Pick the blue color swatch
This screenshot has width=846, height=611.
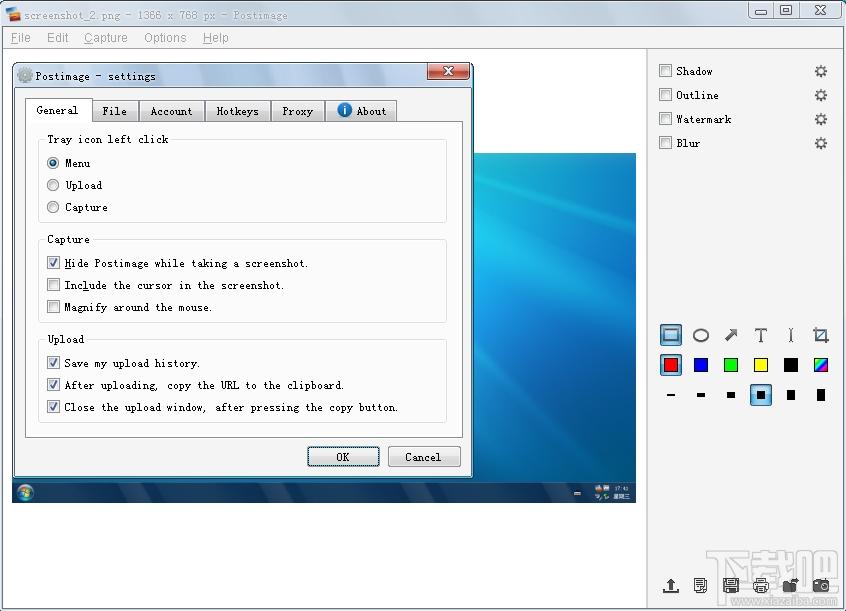tap(701, 365)
